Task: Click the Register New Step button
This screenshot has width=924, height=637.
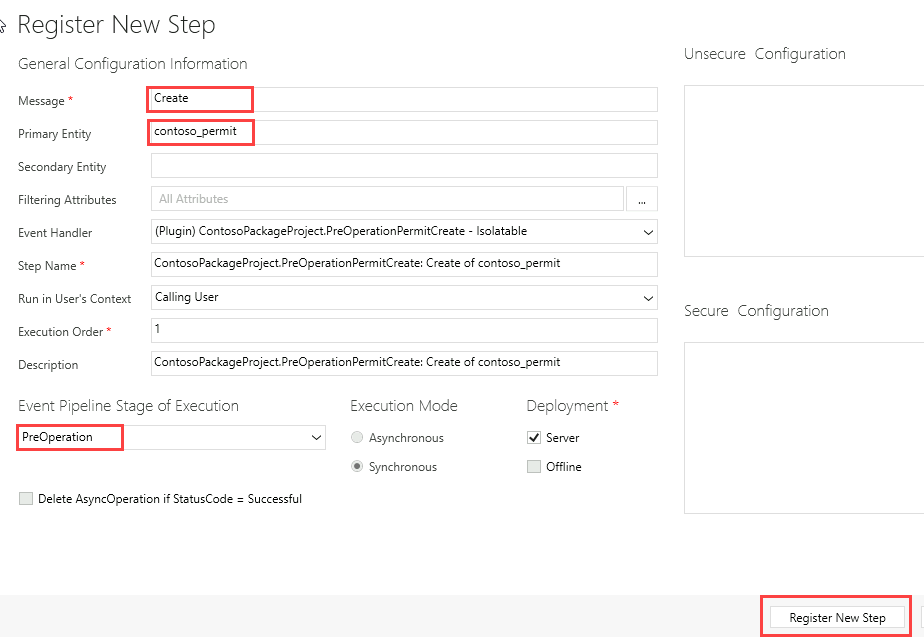Action: click(837, 618)
